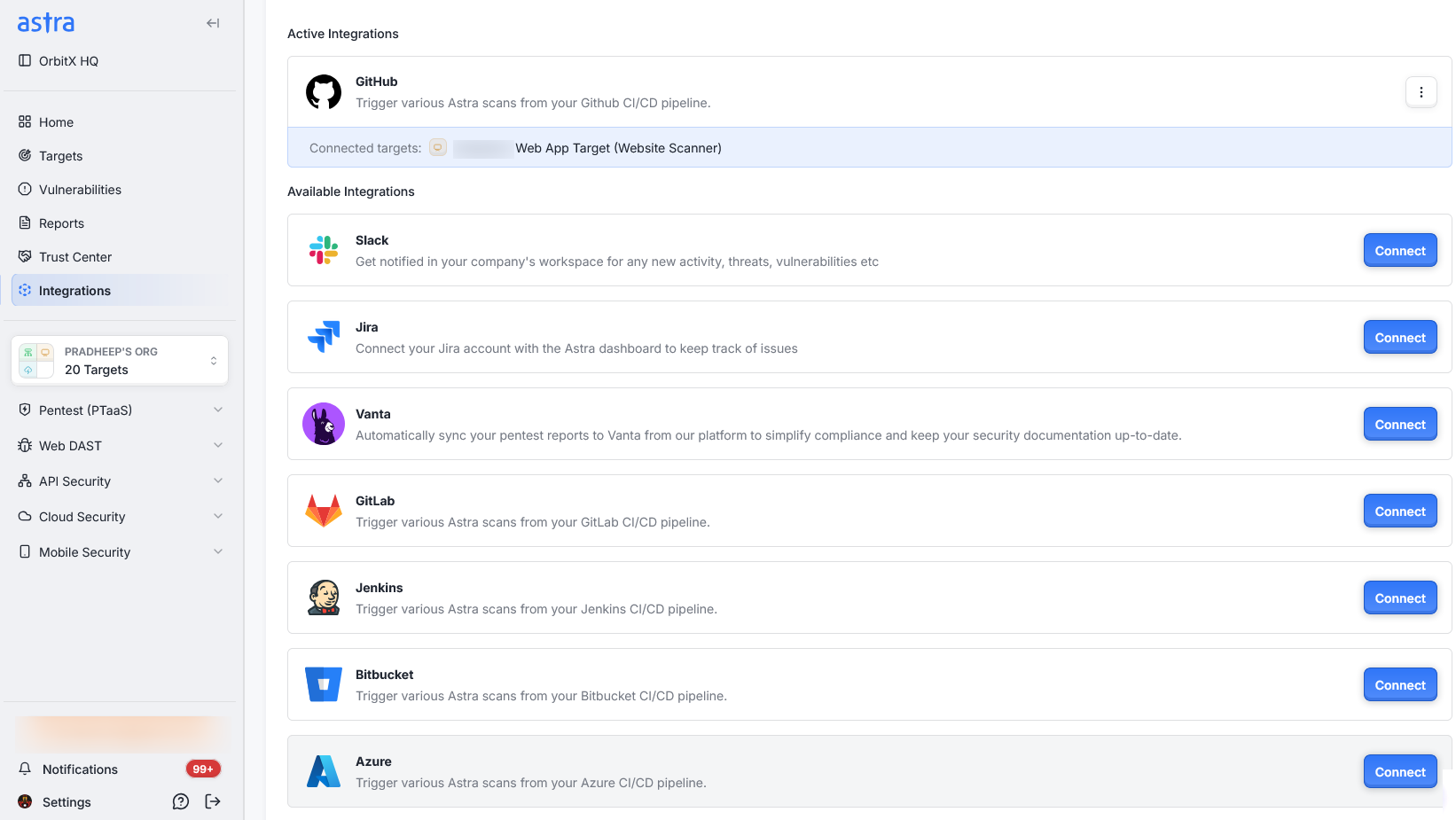Click the Cloud Security cloud icon
The height and width of the screenshot is (820, 1456).
click(x=25, y=516)
